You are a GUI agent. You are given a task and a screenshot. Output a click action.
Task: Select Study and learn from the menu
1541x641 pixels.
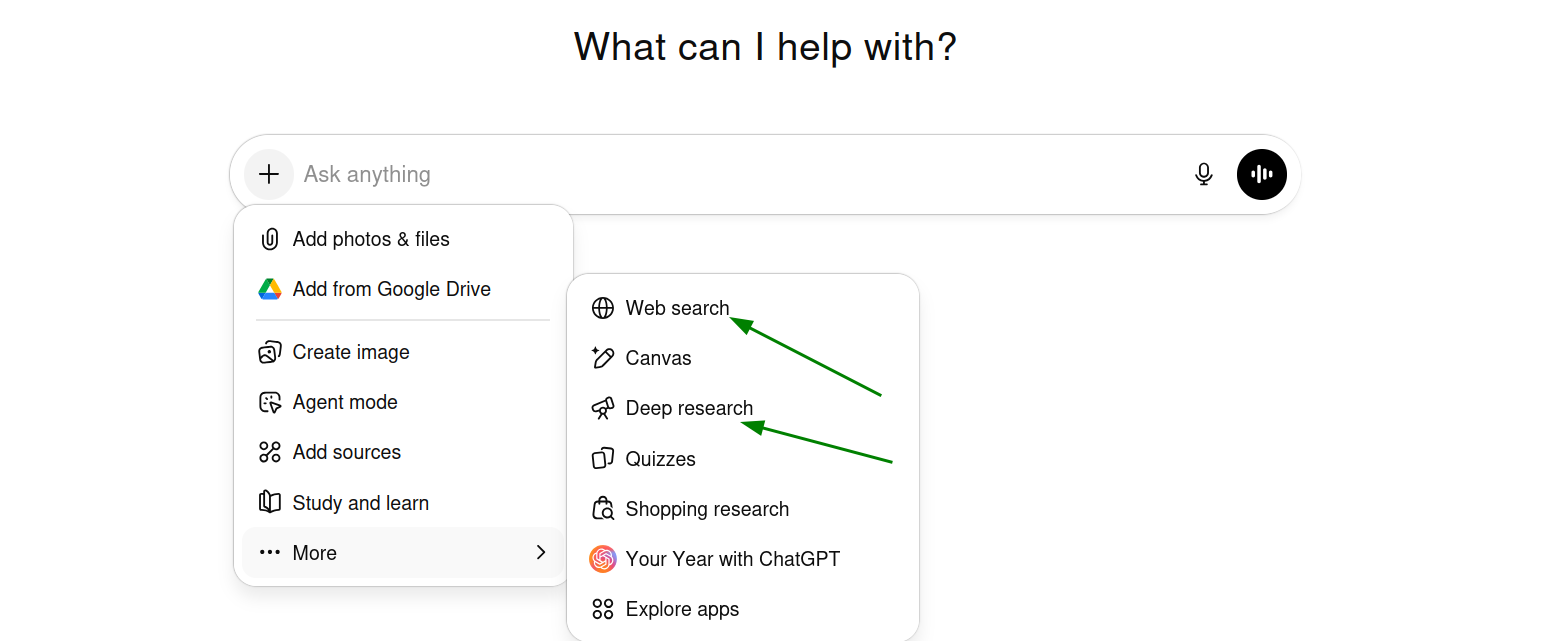tap(361, 502)
